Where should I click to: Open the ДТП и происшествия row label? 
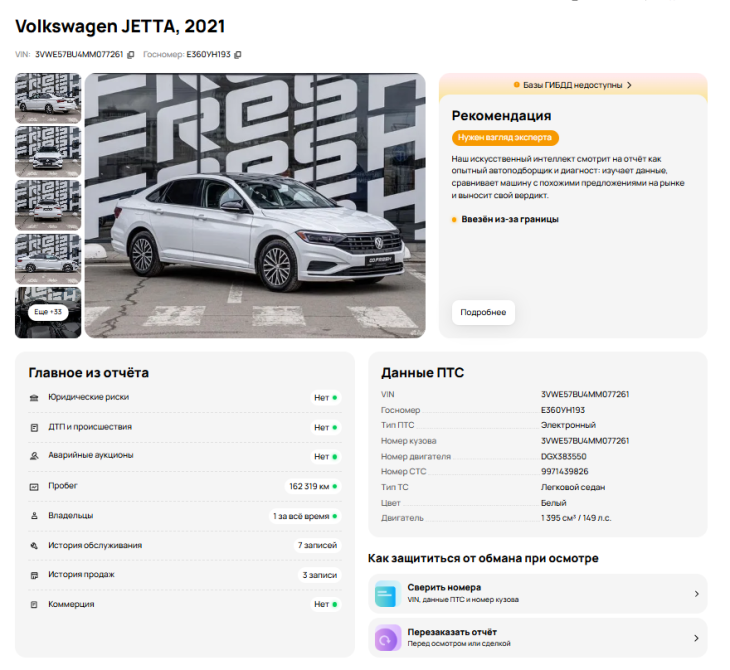click(x=90, y=427)
